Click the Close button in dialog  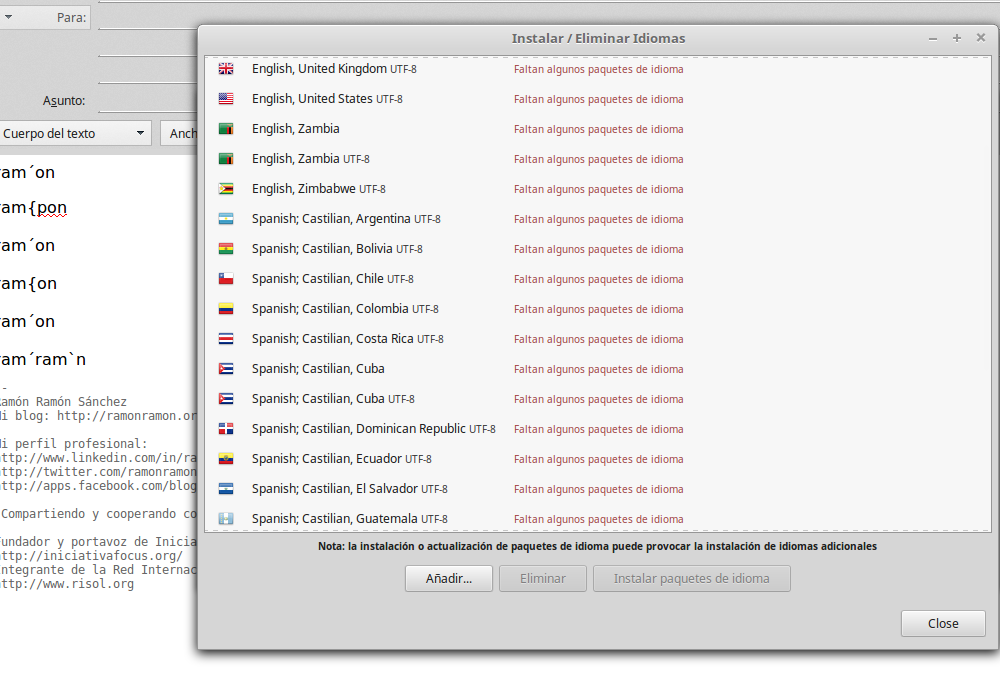(942, 623)
